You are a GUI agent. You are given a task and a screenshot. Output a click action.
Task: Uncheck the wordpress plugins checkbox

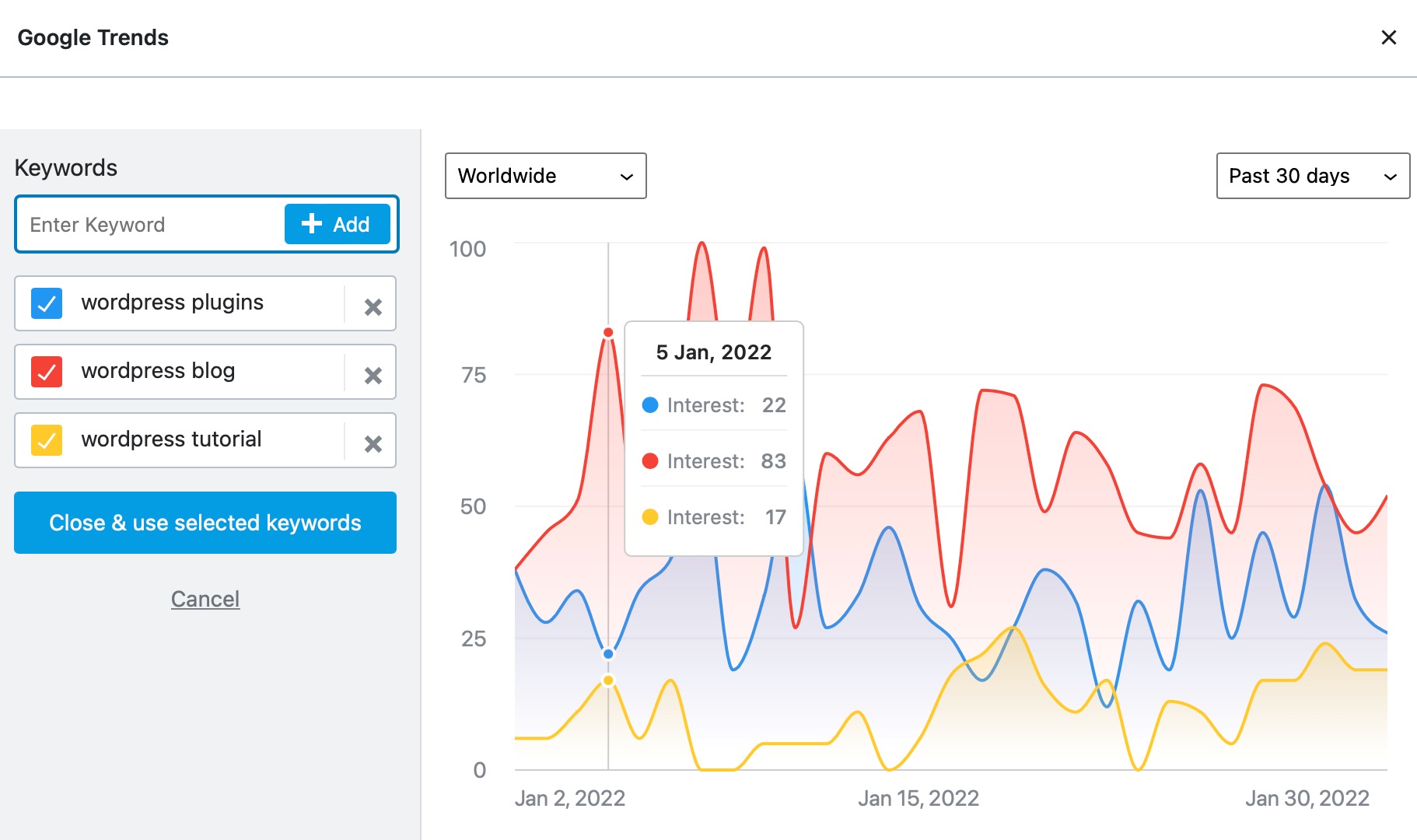tap(47, 303)
